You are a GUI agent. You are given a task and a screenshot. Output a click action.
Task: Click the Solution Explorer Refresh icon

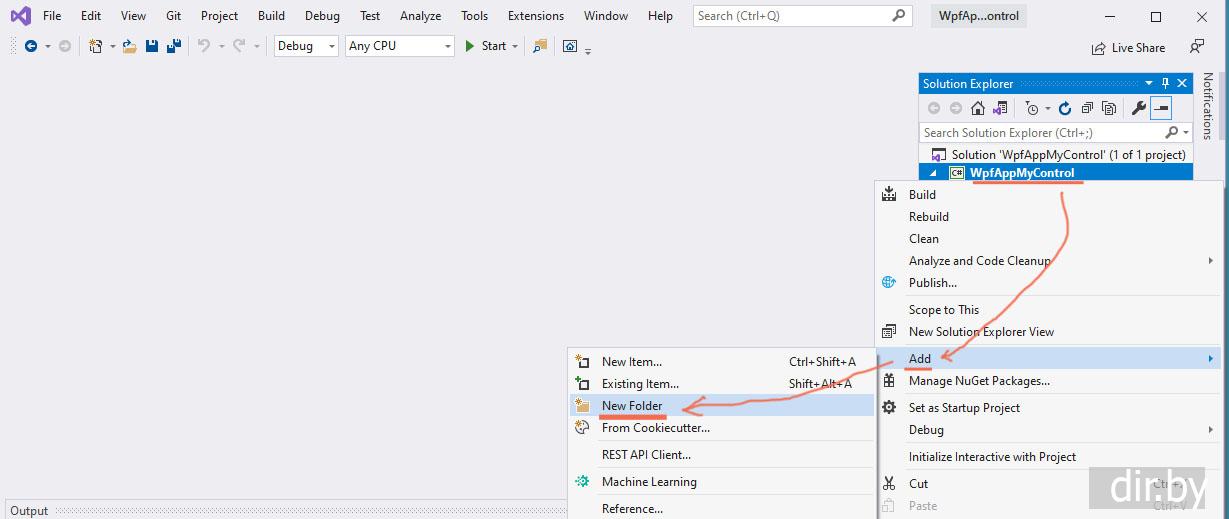[x=1065, y=108]
